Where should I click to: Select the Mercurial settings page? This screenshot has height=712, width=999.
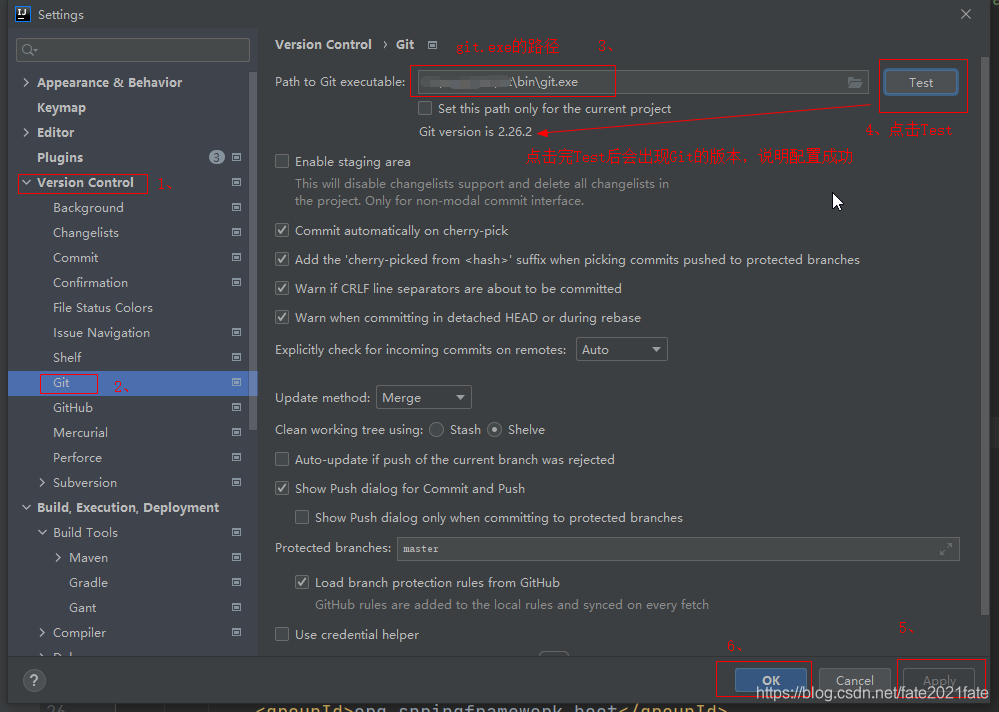point(80,432)
